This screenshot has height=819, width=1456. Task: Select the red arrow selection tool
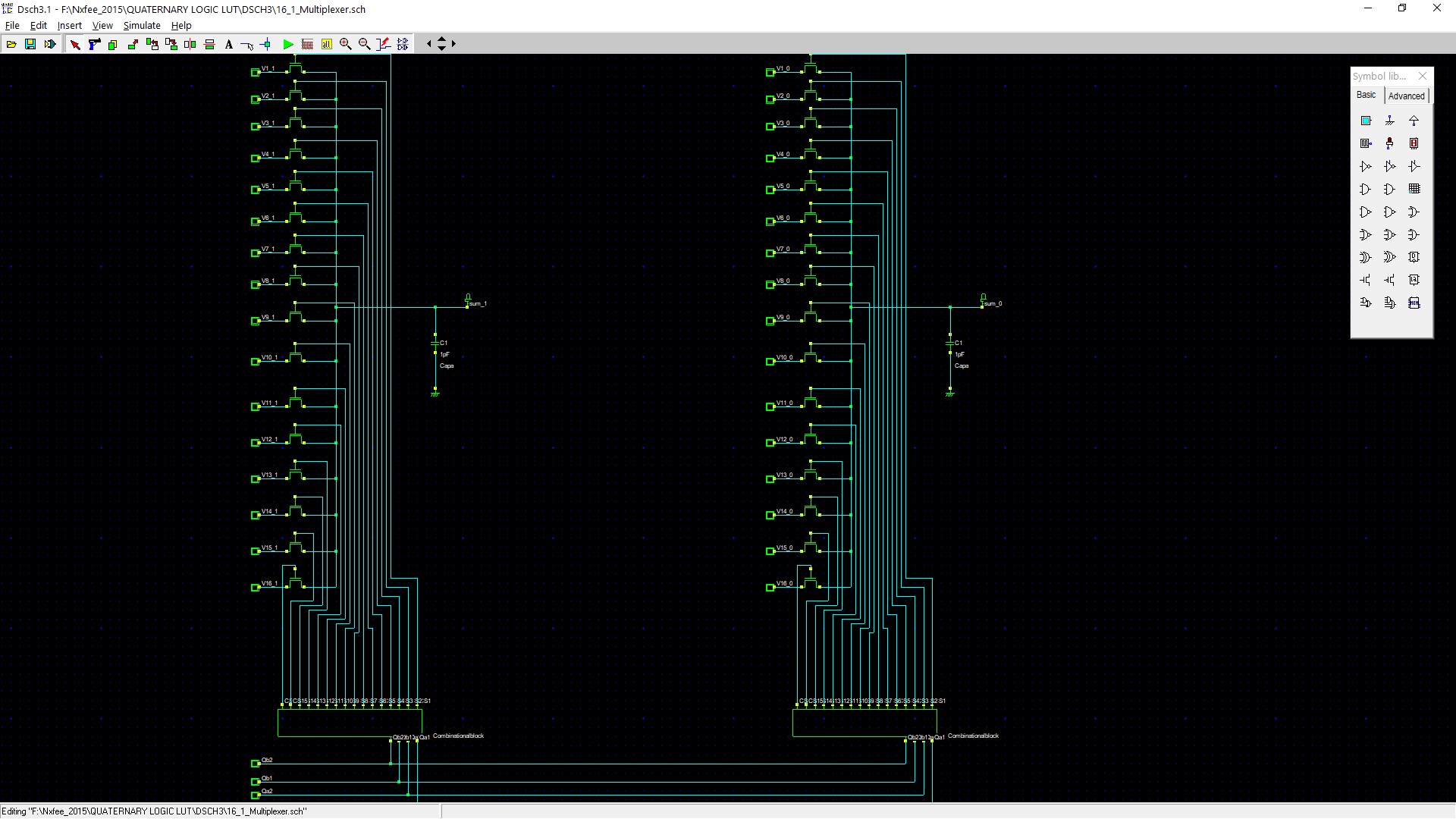coord(75,44)
